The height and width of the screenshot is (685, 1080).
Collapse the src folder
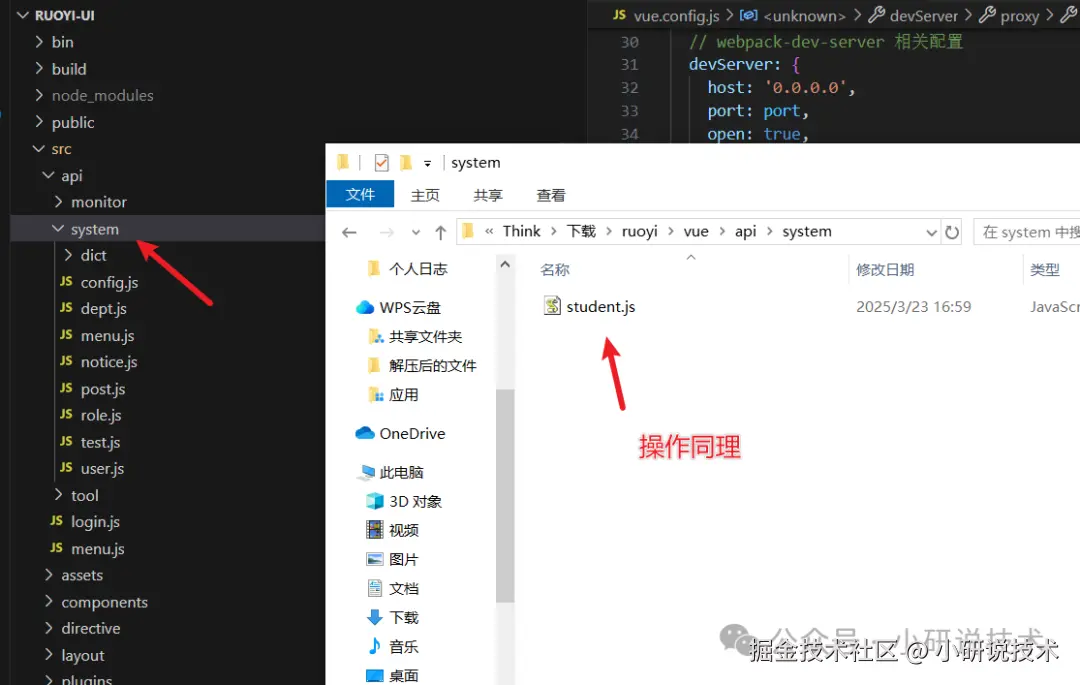click(39, 148)
